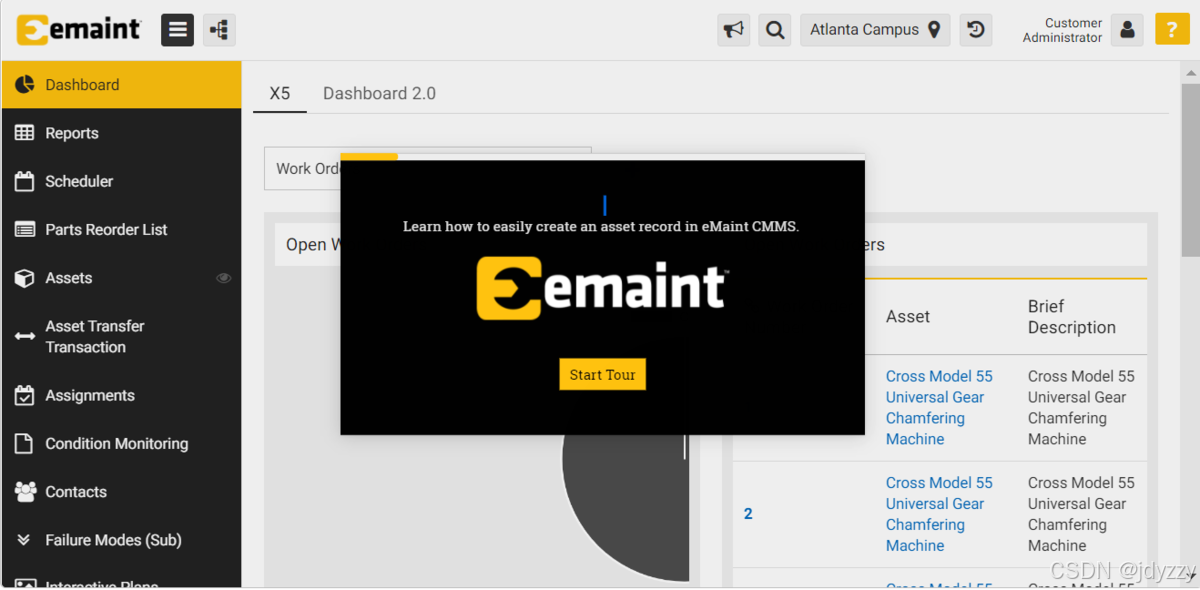
Task: Click the Assignments calendar-check icon
Action: coord(25,395)
